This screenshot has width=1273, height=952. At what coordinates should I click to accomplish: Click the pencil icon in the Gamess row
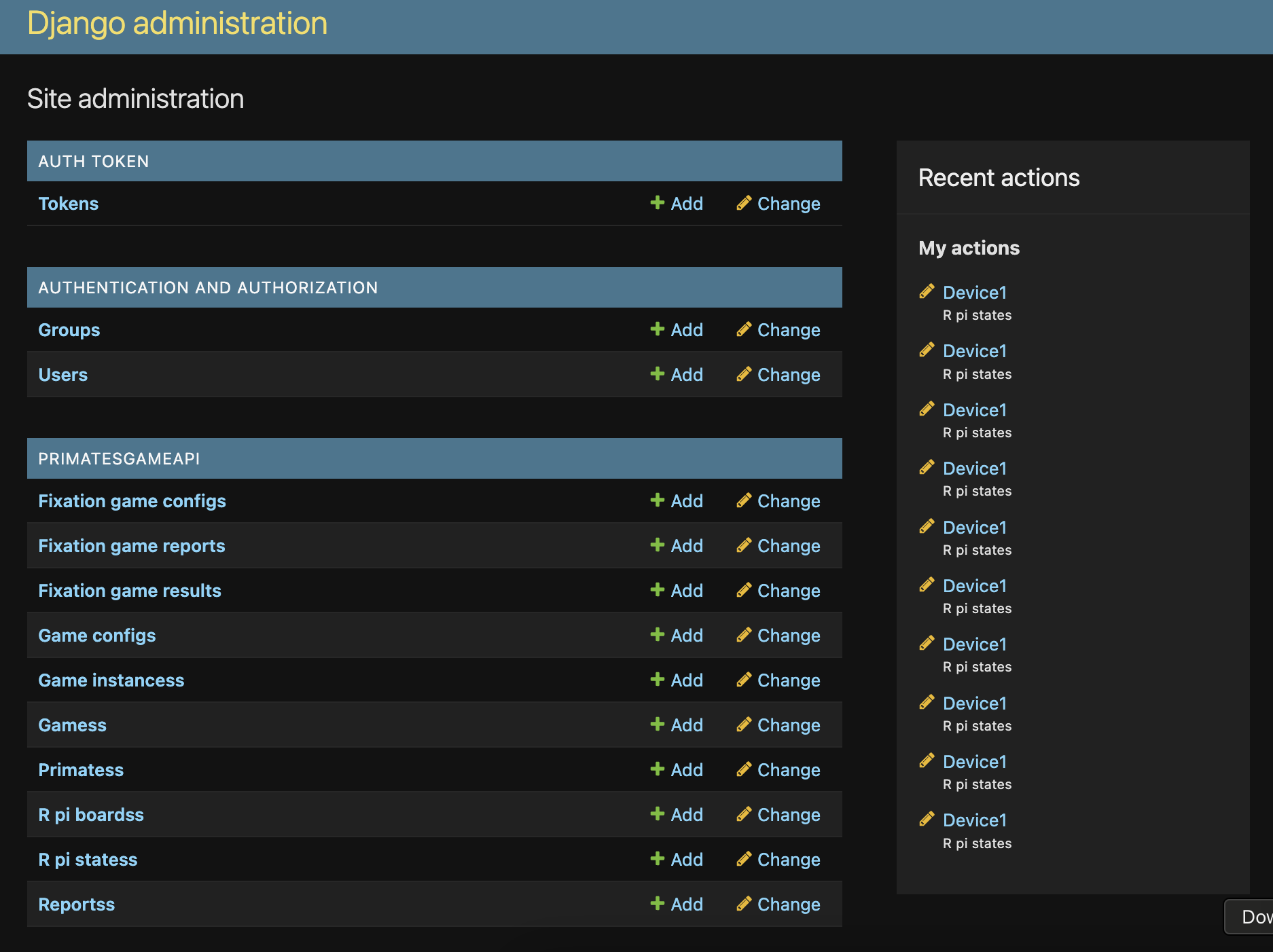[744, 724]
